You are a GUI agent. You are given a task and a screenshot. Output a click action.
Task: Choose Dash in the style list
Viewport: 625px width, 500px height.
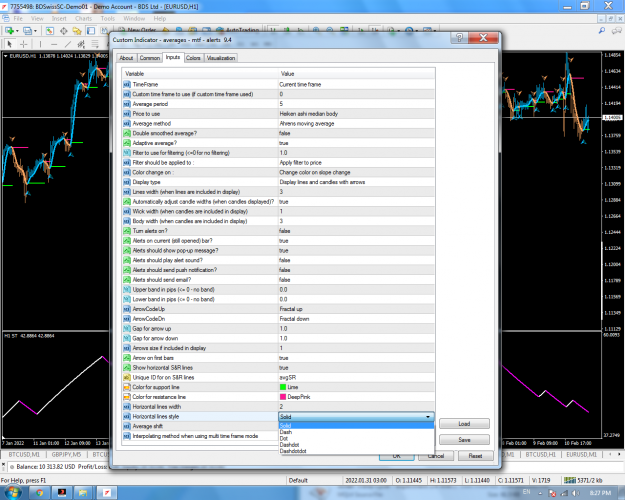[356, 432]
